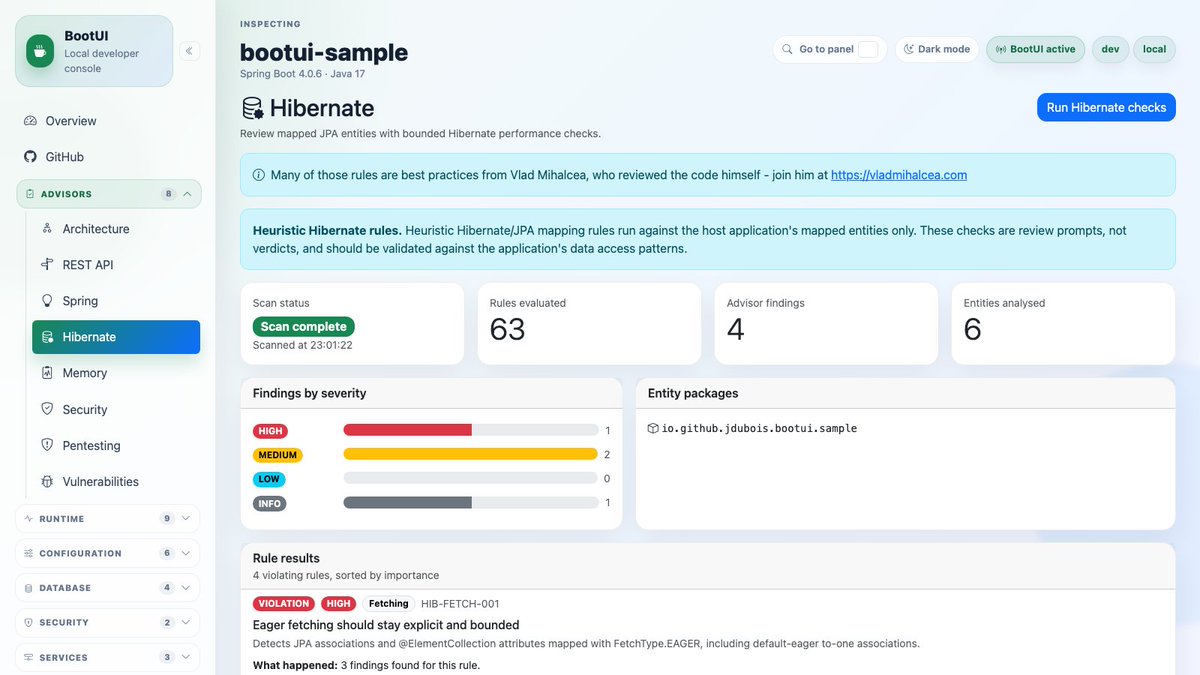The image size is (1200, 675).
Task: Collapse the Advisors section
Action: pyautogui.click(x=109, y=194)
